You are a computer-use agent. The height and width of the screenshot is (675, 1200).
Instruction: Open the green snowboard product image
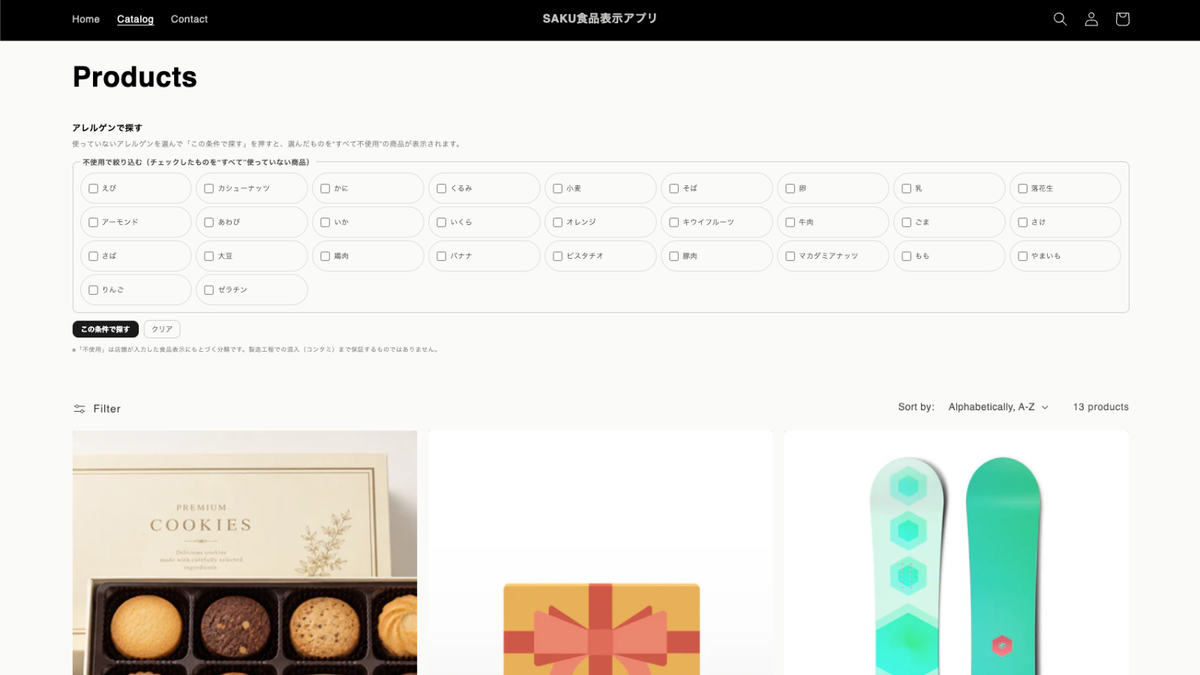click(956, 553)
